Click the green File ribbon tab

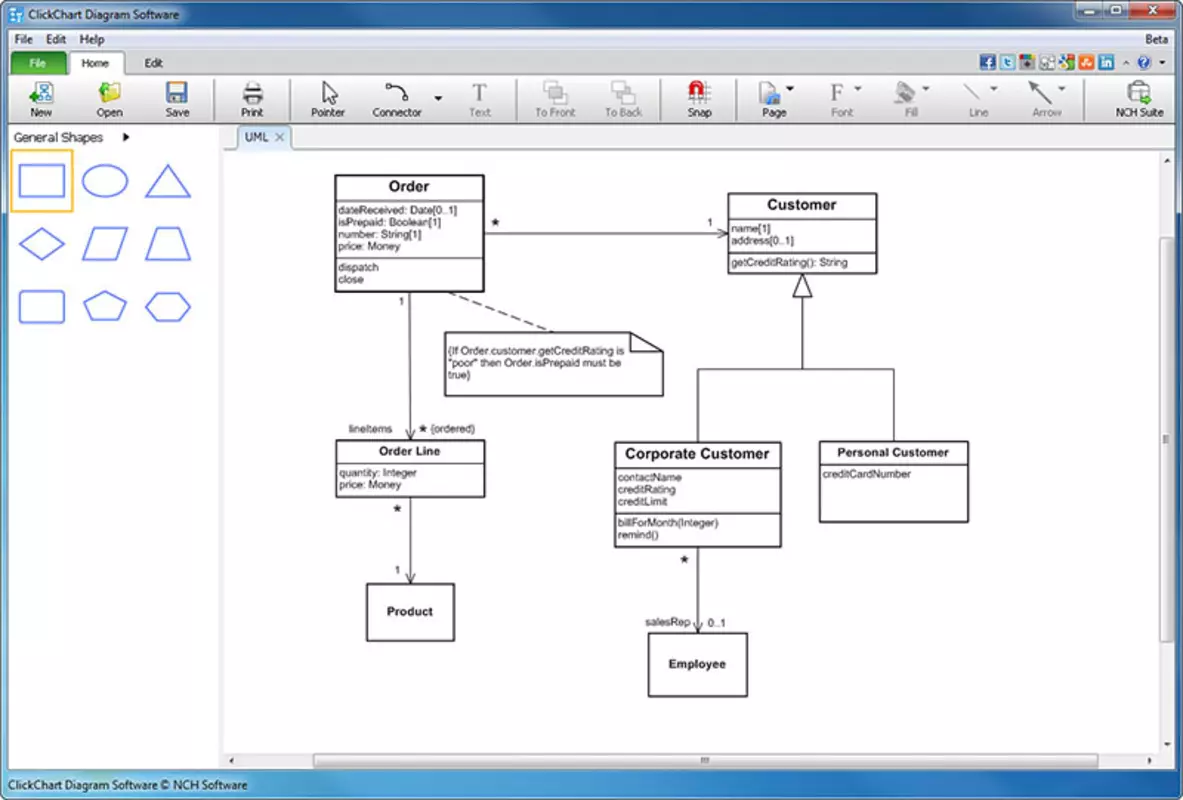pos(38,63)
